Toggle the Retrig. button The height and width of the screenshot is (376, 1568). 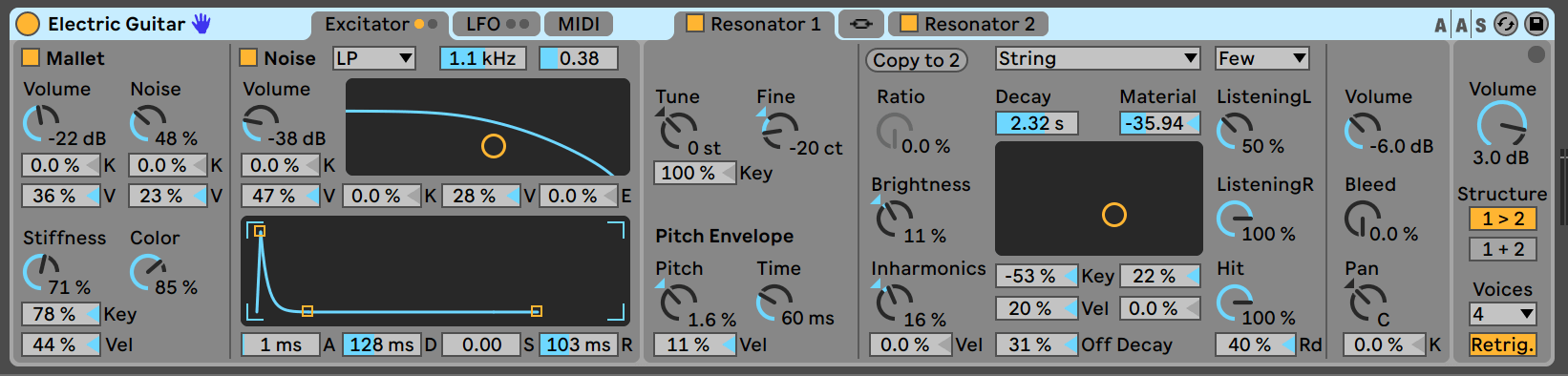click(1503, 345)
